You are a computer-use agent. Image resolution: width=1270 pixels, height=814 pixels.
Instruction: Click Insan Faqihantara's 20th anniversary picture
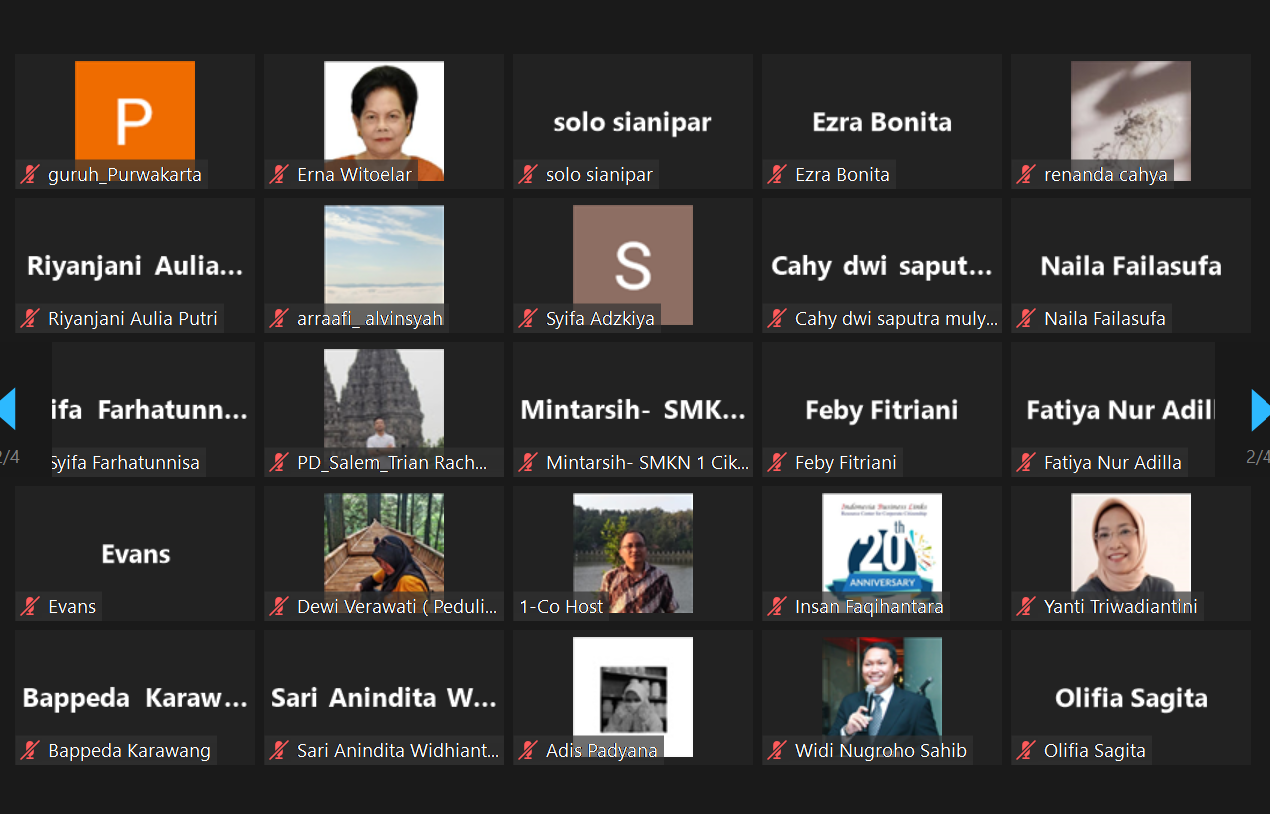(882, 553)
